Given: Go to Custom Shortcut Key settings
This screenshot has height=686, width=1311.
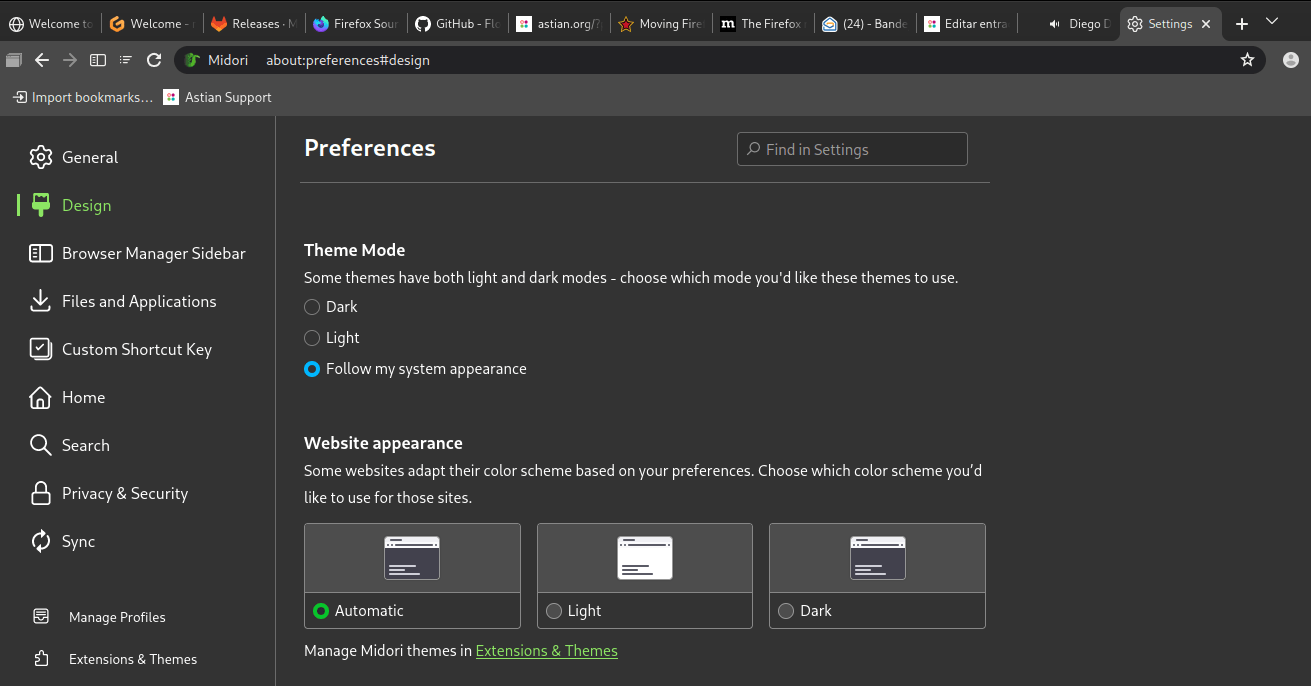Looking at the screenshot, I should (137, 349).
